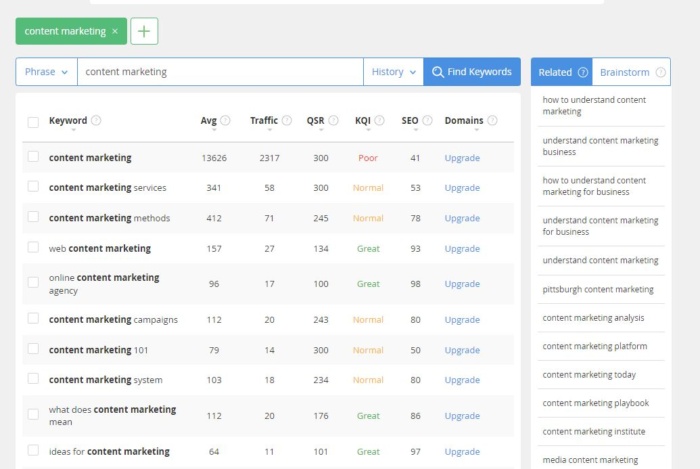Open related term media content marketing
Viewport: 700px width, 469px height.
pyautogui.click(x=590, y=460)
